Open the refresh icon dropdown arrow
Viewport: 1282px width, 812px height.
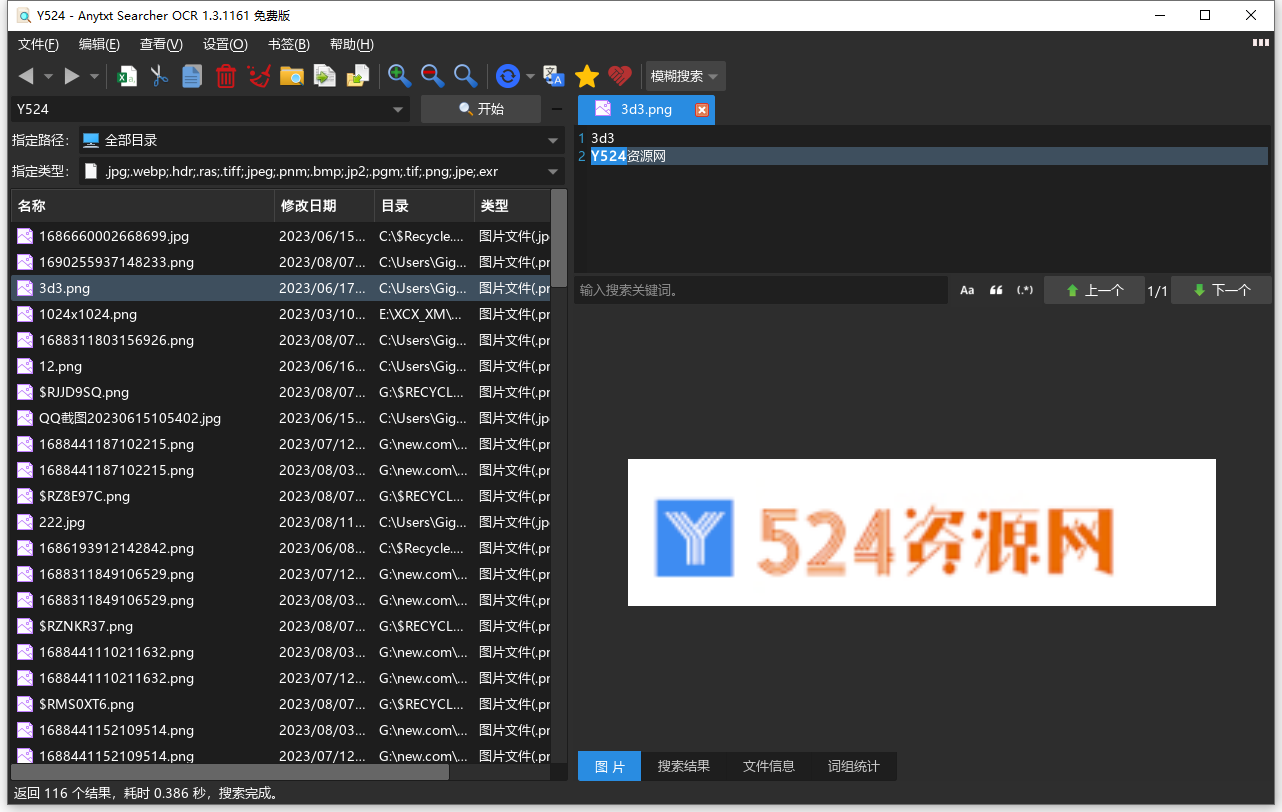coord(530,76)
